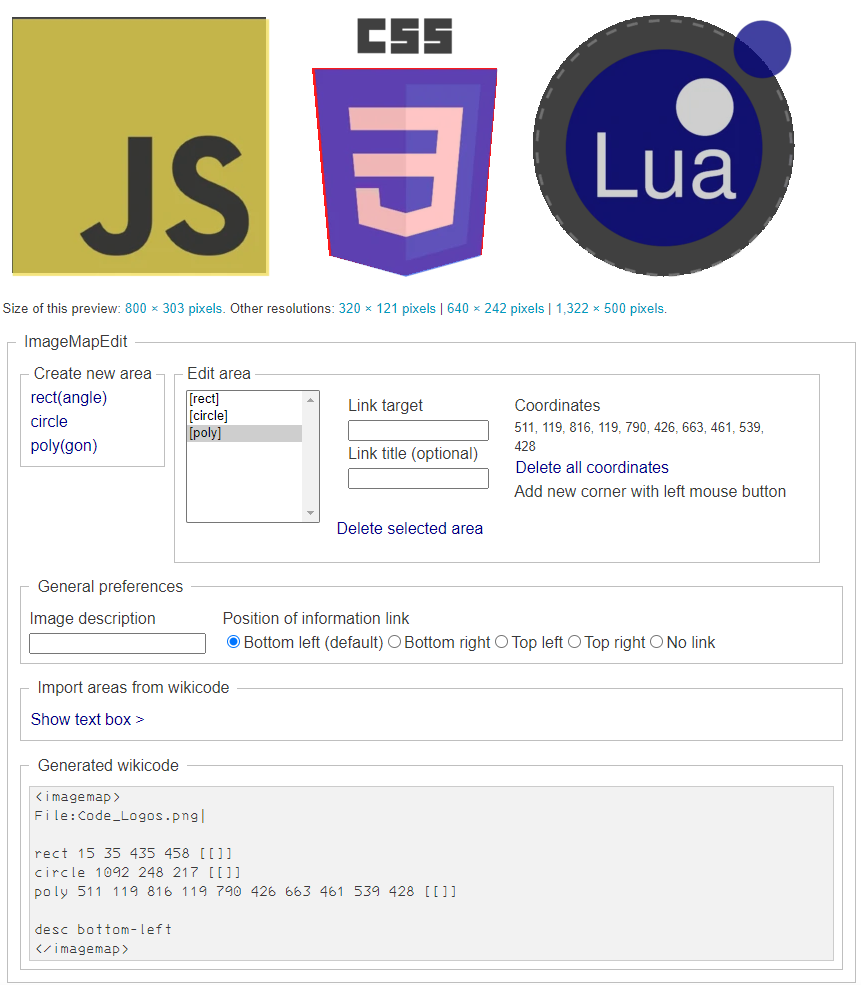
Task: Click Delete selected area
Action: [x=409, y=528]
